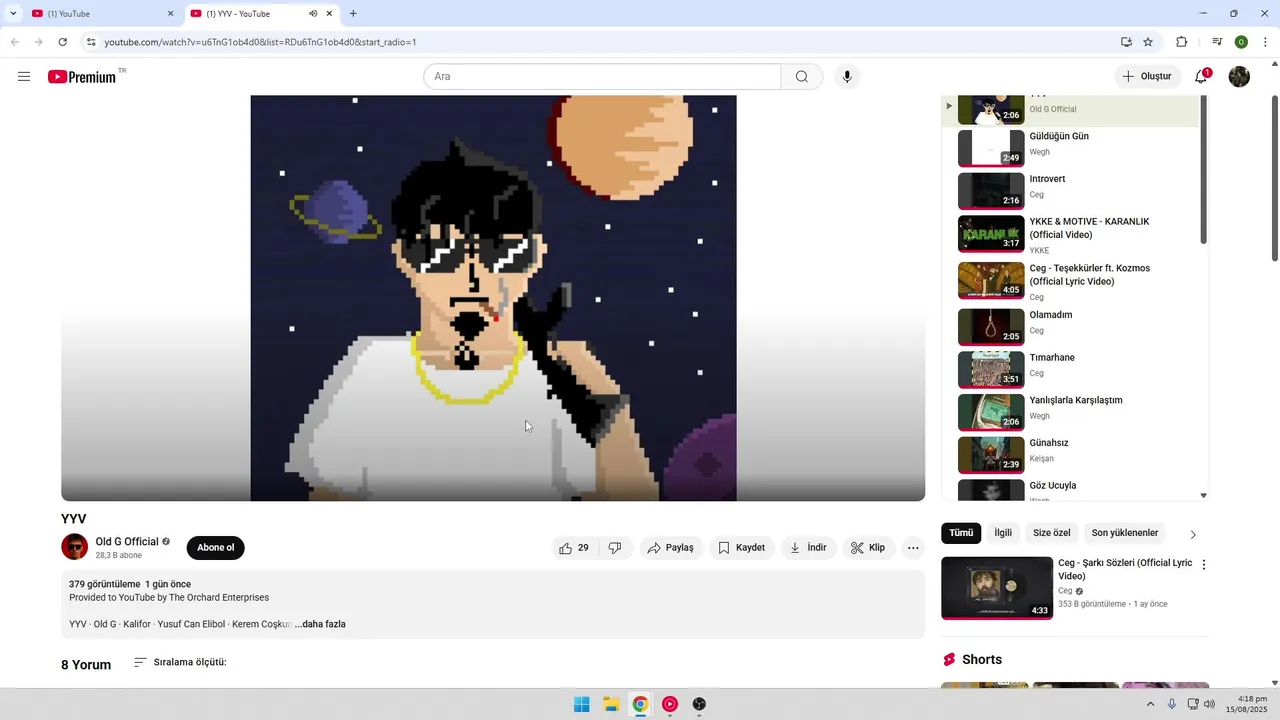The width and height of the screenshot is (1280, 720).
Task: Show next filter chips arrow
Action: click(1193, 534)
